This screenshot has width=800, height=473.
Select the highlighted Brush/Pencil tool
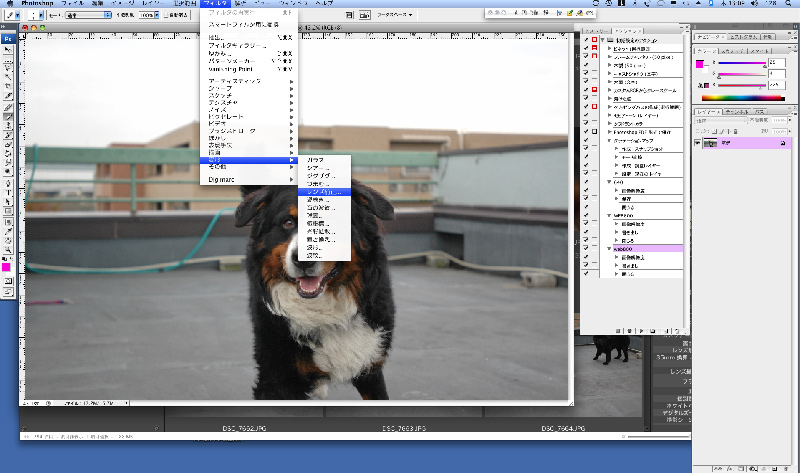[8, 117]
